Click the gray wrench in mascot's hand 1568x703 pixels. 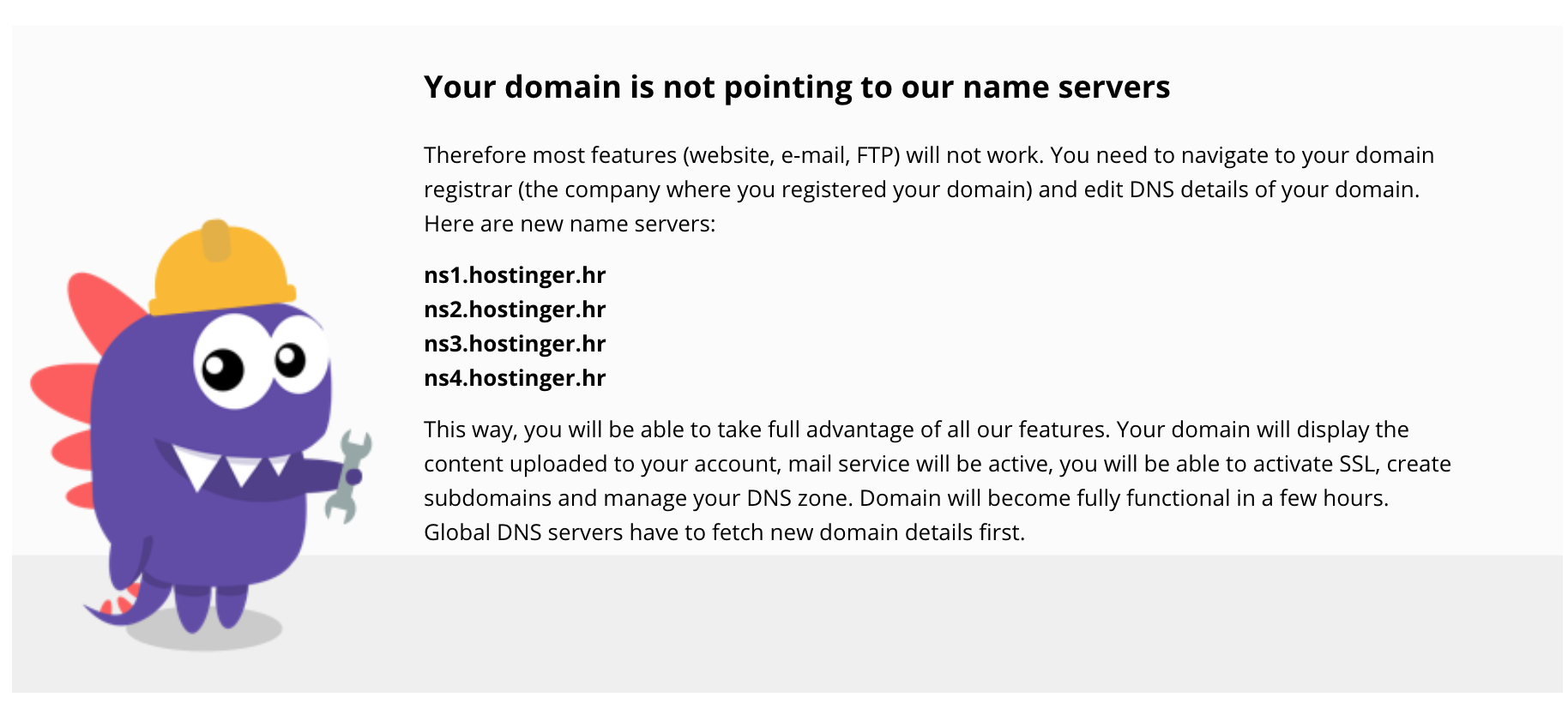tap(348, 477)
